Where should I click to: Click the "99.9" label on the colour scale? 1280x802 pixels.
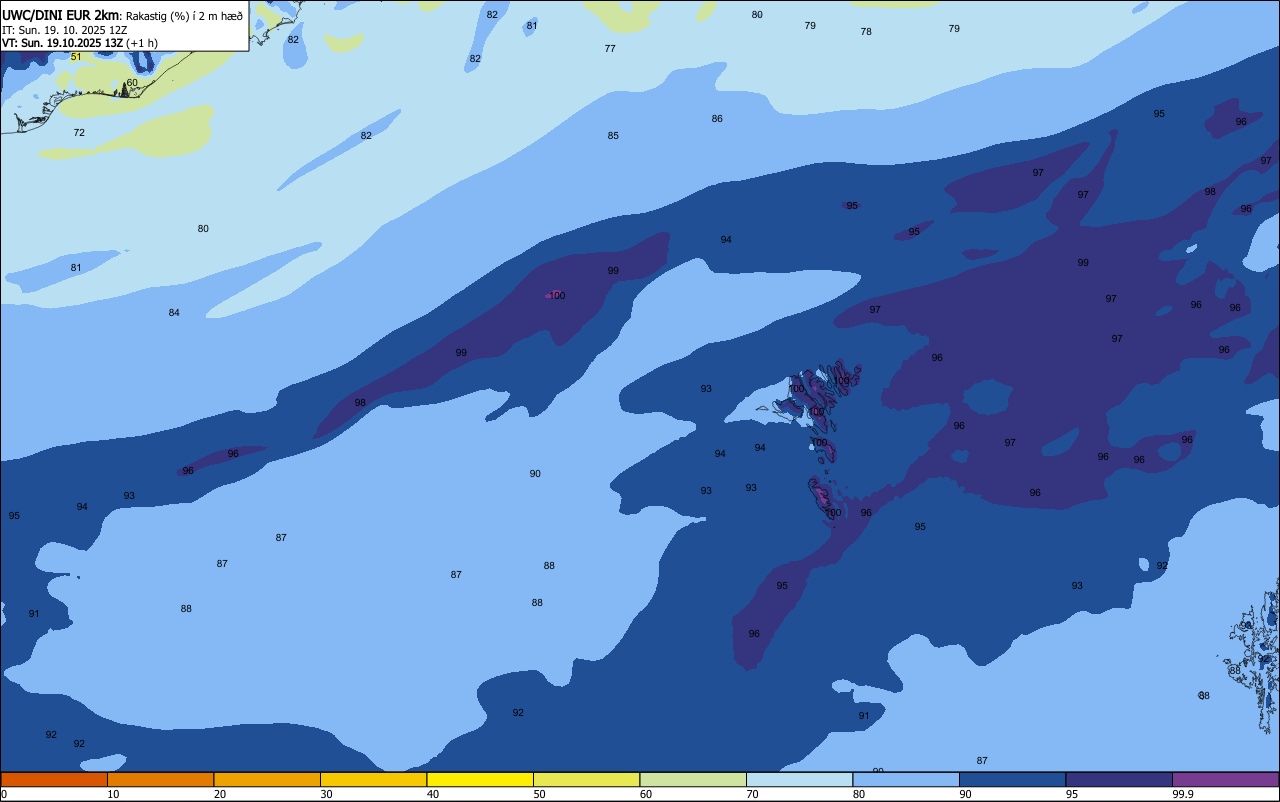click(x=1183, y=794)
